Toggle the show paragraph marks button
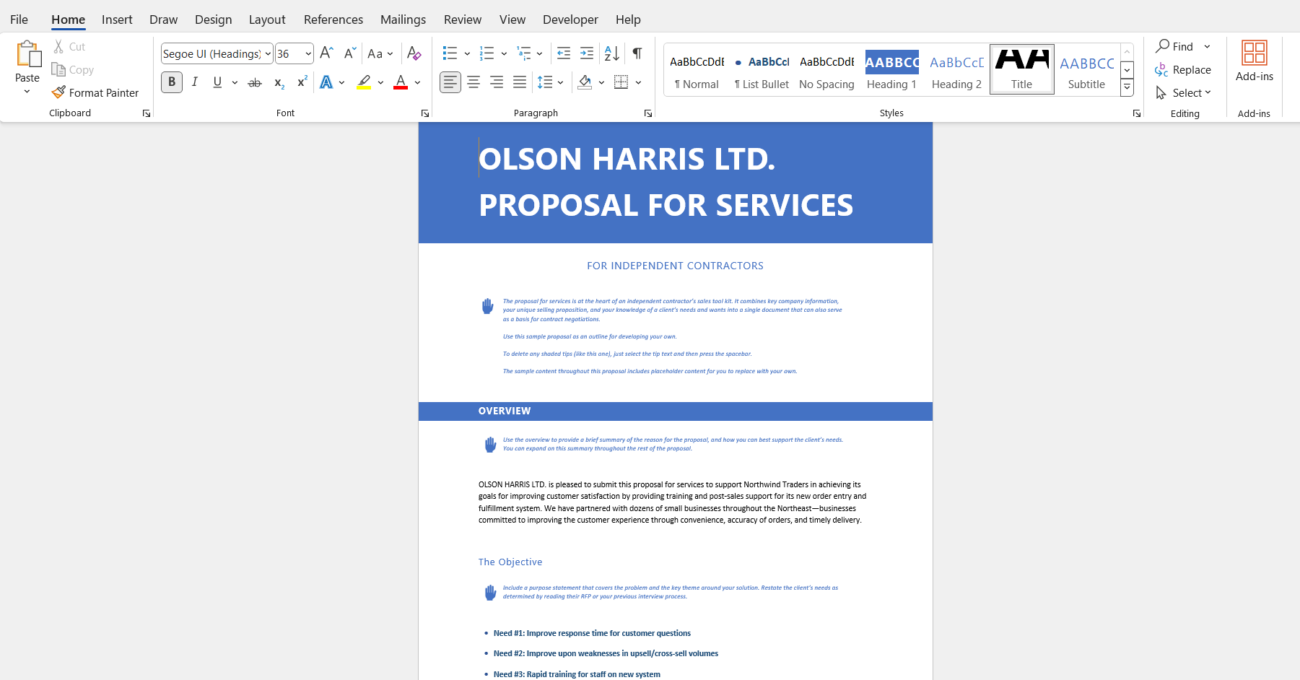The height and width of the screenshot is (680, 1300). [x=637, y=54]
